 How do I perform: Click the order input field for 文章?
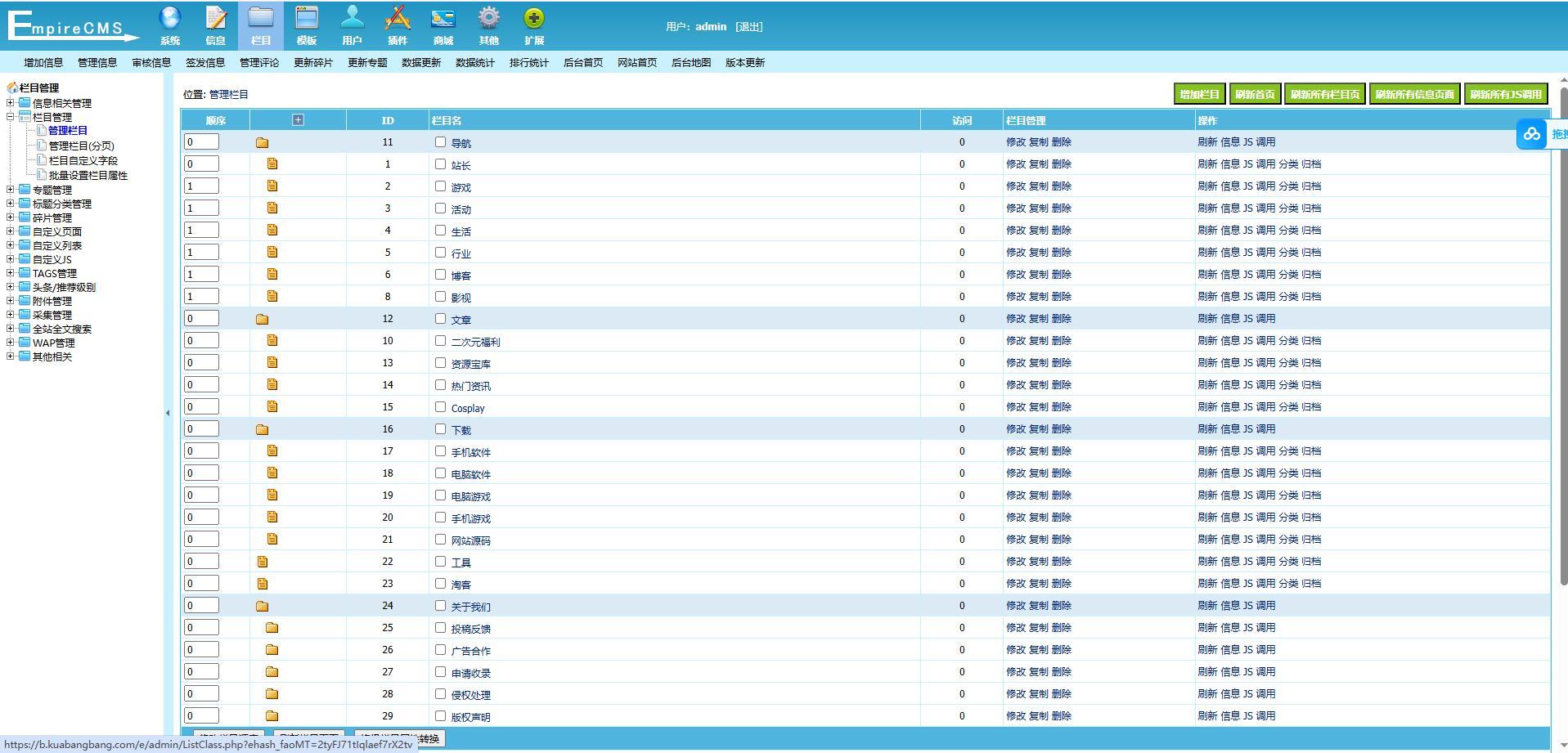tap(201, 319)
